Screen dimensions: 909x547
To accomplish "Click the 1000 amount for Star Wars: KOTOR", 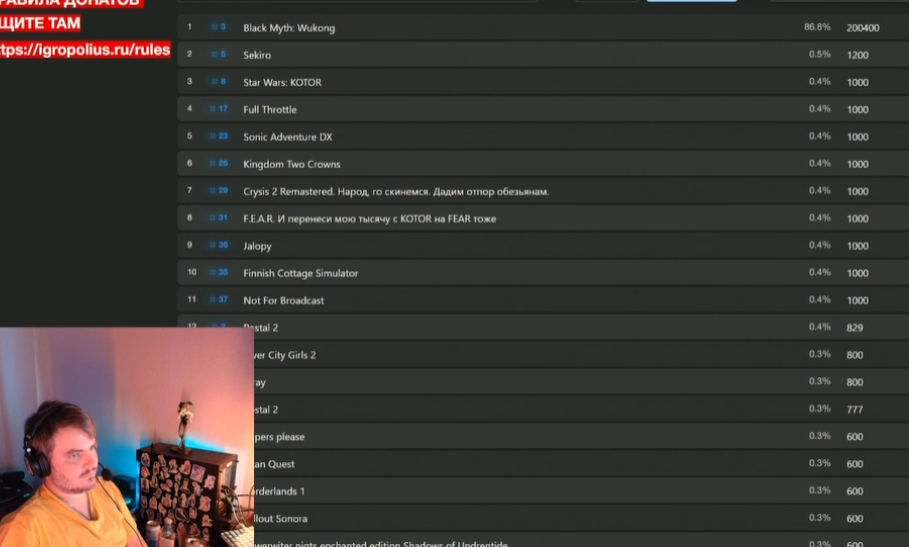I will pos(857,82).
